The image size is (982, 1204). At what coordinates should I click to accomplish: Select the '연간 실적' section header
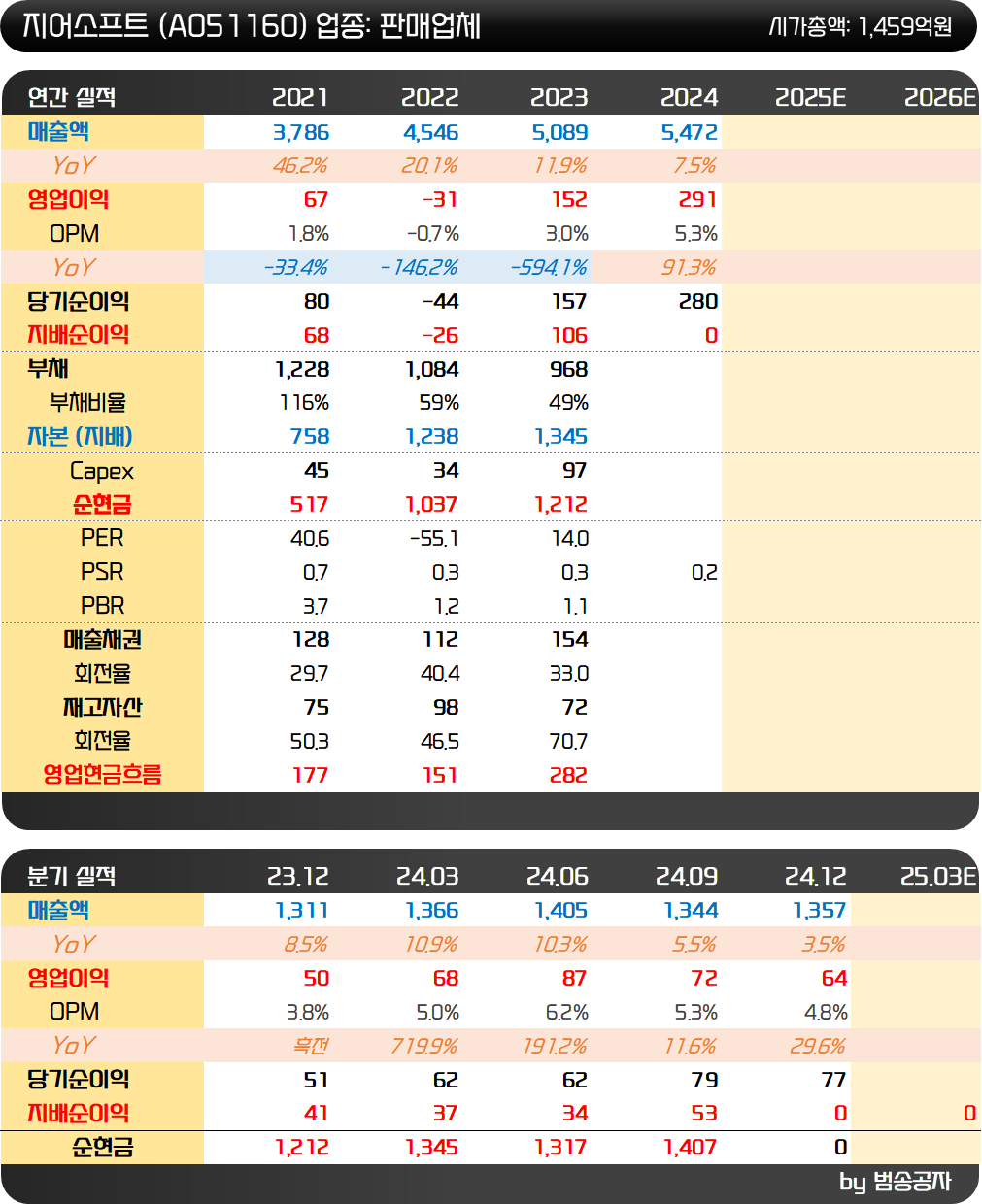(72, 97)
